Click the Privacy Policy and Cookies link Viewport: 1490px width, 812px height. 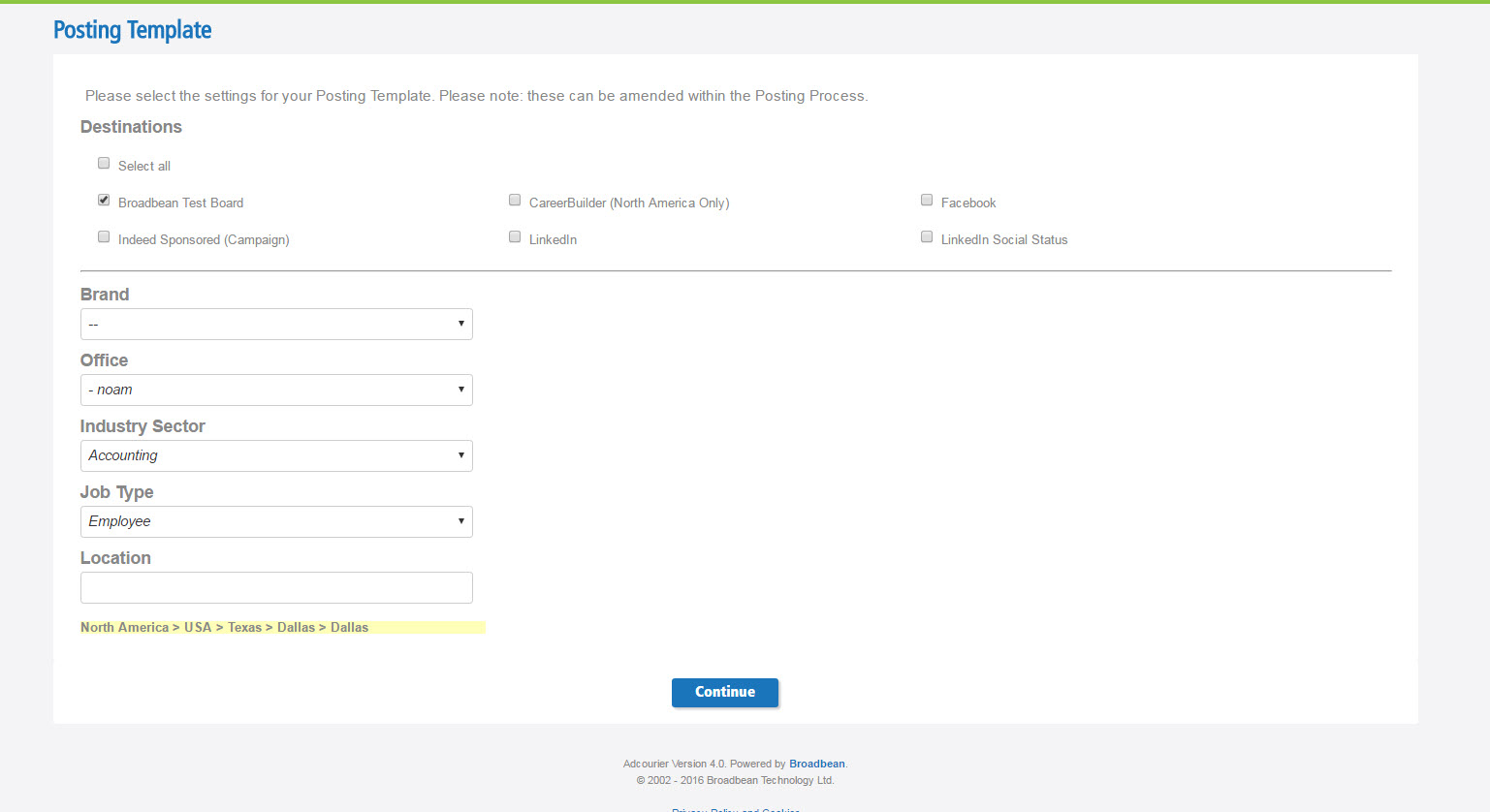[x=736, y=808]
